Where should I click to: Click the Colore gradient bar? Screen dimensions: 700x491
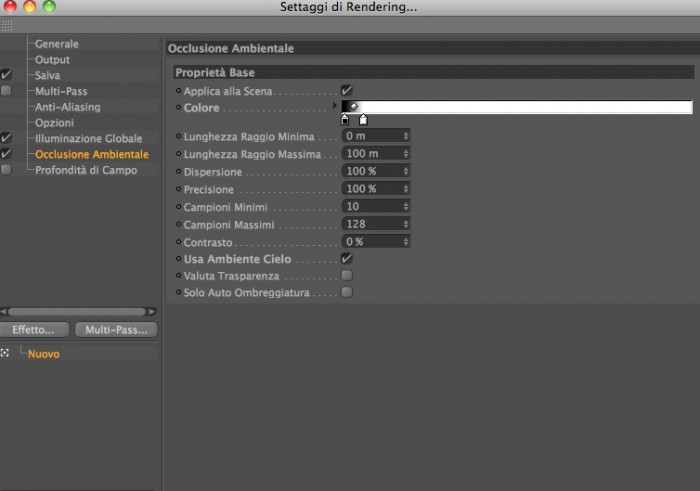517,107
